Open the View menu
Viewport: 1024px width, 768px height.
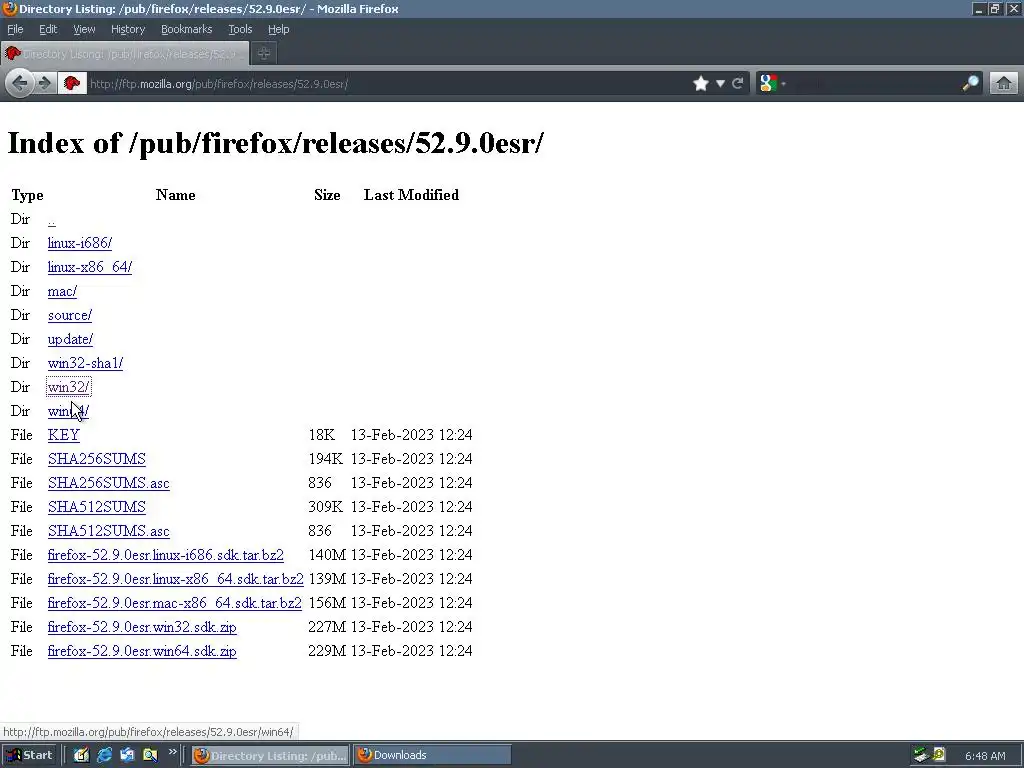coord(84,29)
